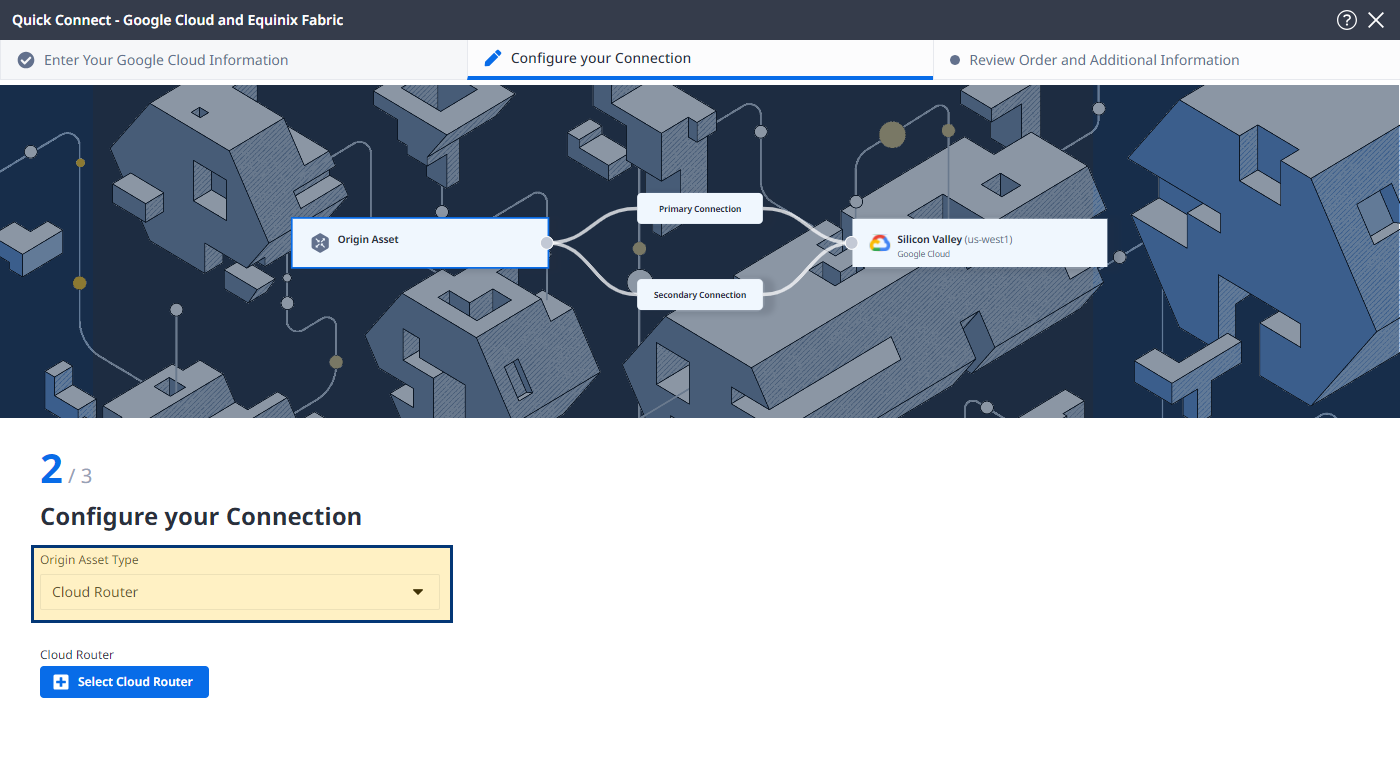Screen dimensions: 1400x761
Task: Select the Secondary Connection label
Action: click(700, 295)
